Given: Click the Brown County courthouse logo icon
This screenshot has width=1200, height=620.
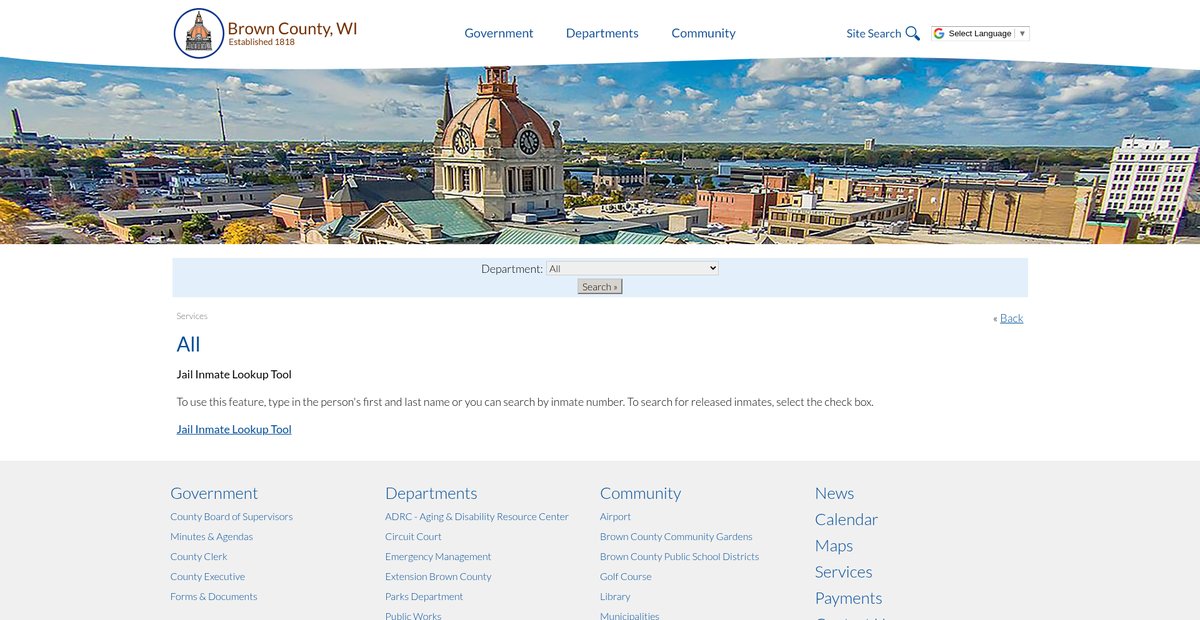Looking at the screenshot, I should 199,33.
